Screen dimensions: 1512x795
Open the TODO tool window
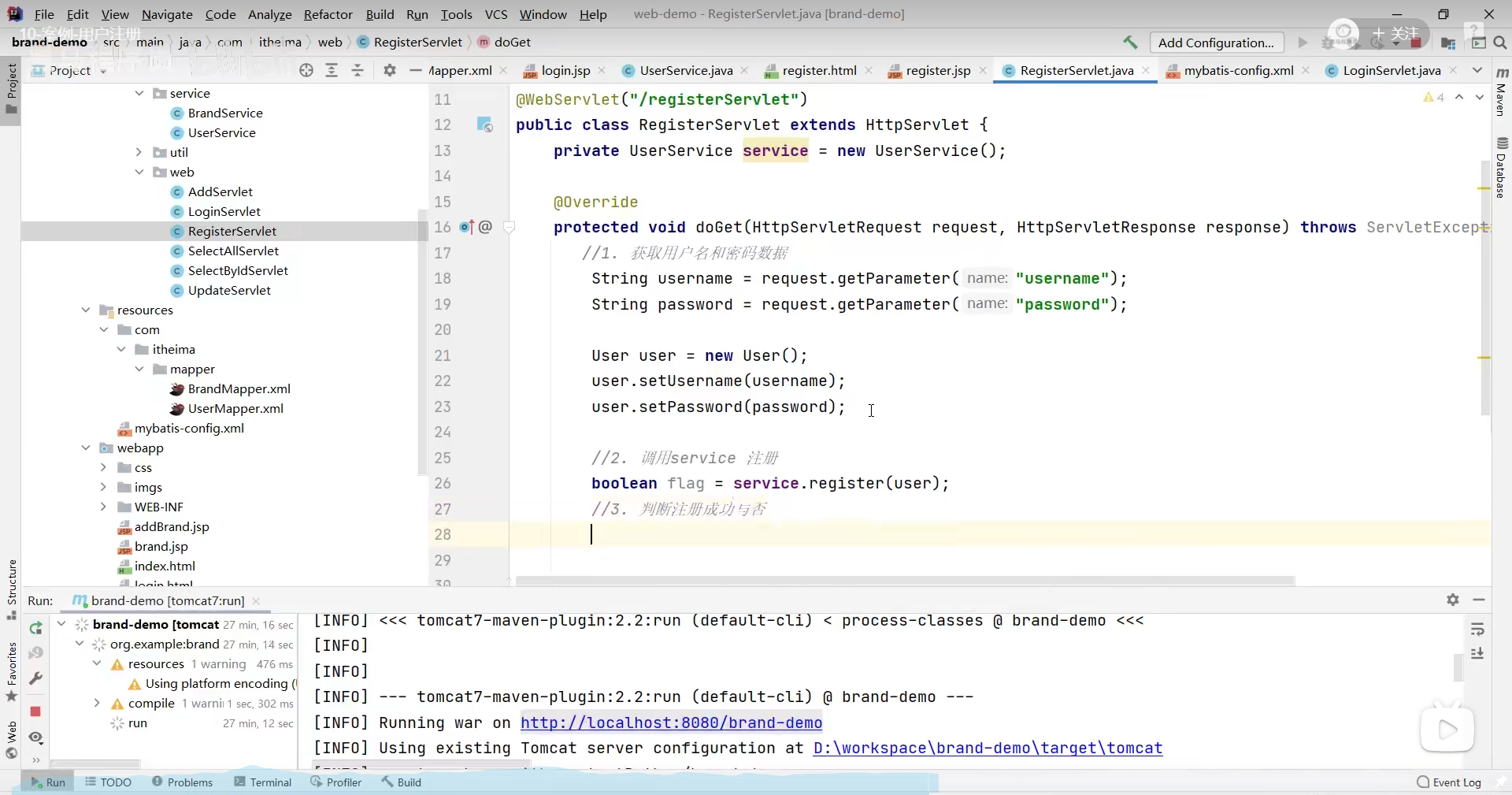pos(108,782)
